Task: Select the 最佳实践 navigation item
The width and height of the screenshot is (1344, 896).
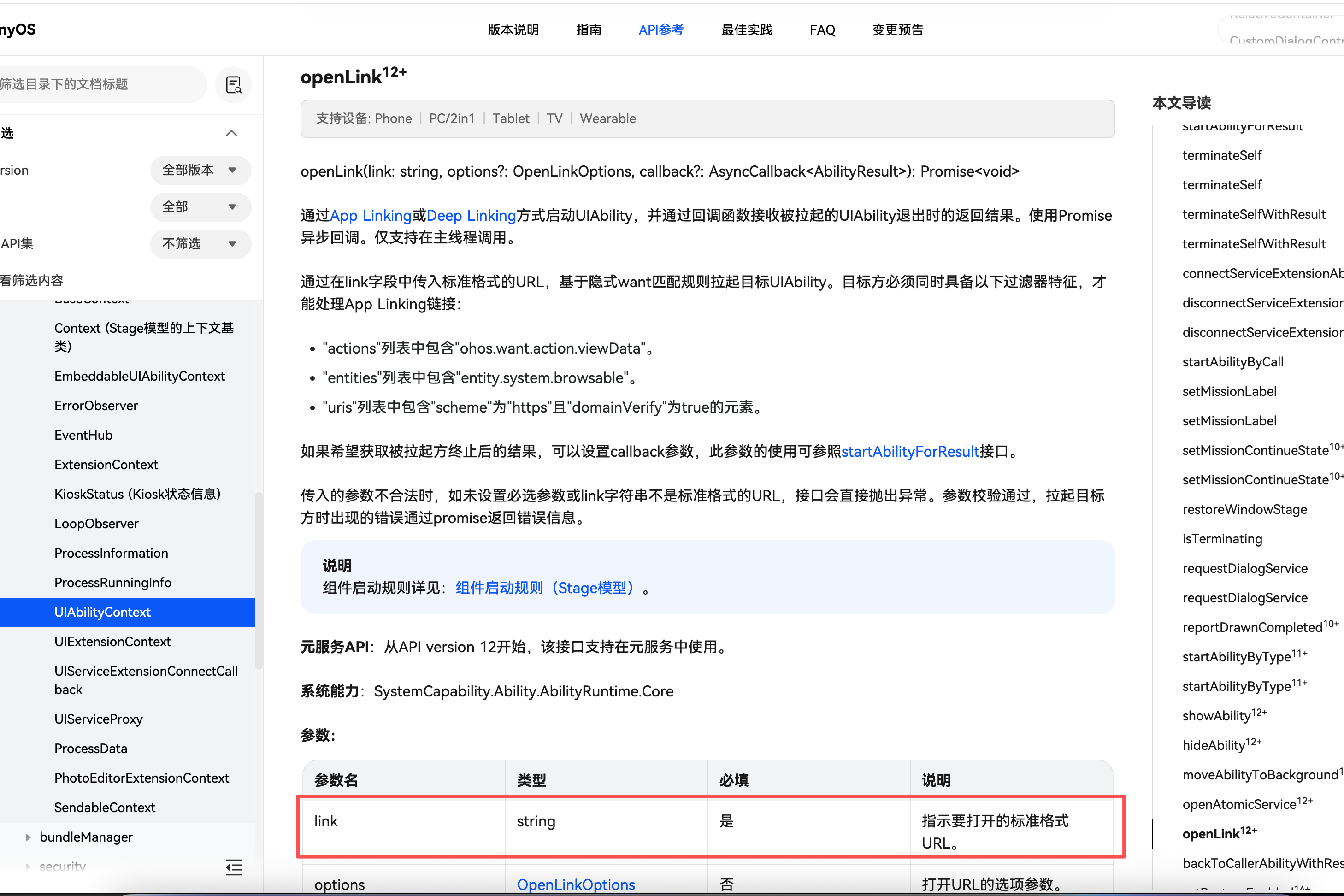Action: [x=746, y=29]
